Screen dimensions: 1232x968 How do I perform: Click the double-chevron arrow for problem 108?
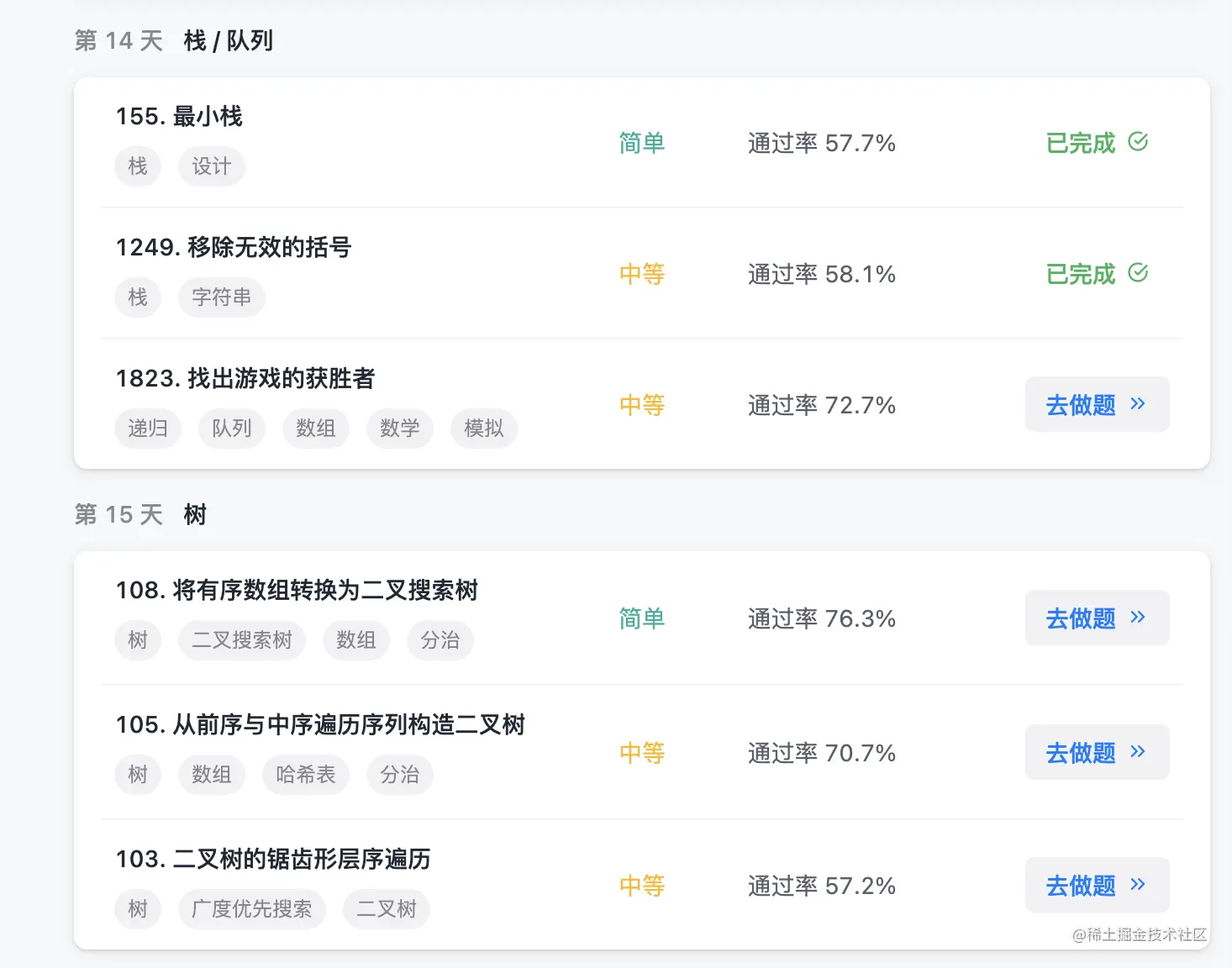click(x=1138, y=618)
